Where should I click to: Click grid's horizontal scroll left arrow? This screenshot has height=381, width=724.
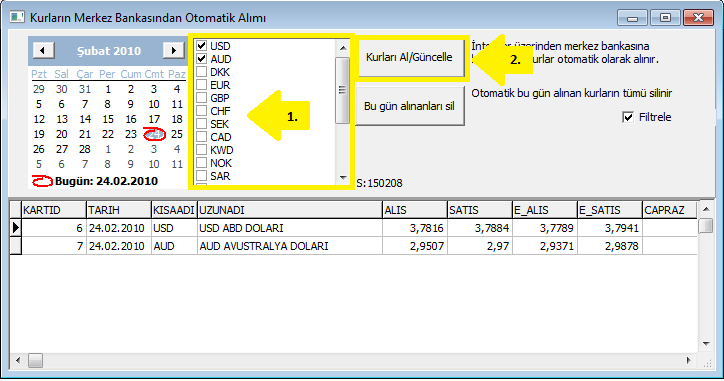(18, 360)
